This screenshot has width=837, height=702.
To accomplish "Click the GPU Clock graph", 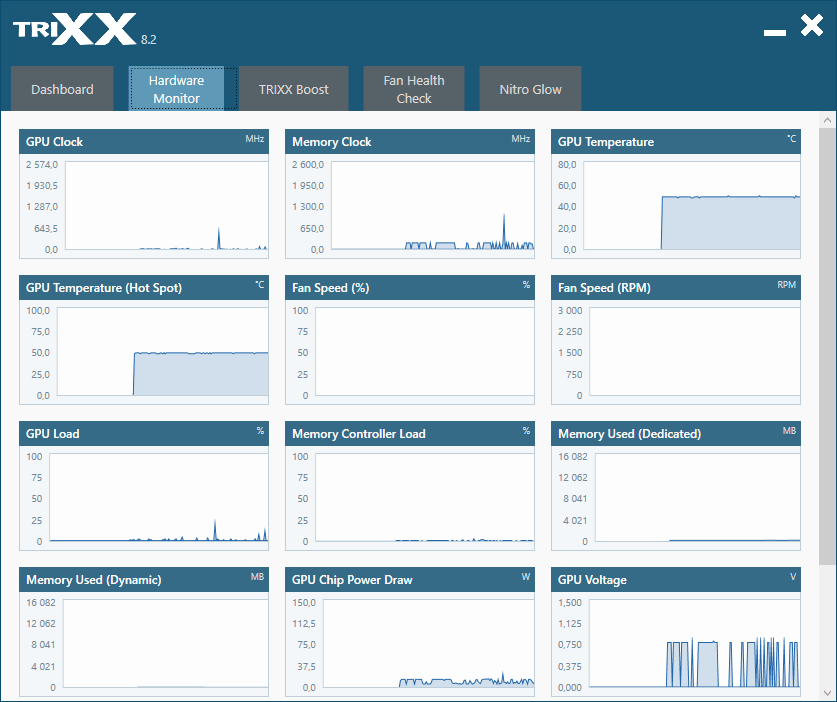I will (x=167, y=206).
